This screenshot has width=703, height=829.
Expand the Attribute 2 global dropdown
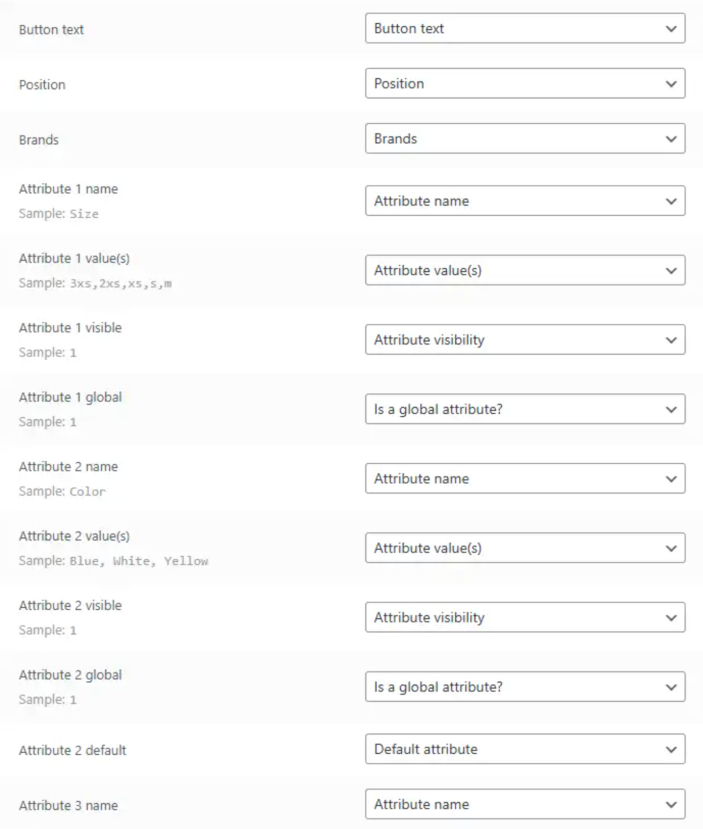(524, 687)
